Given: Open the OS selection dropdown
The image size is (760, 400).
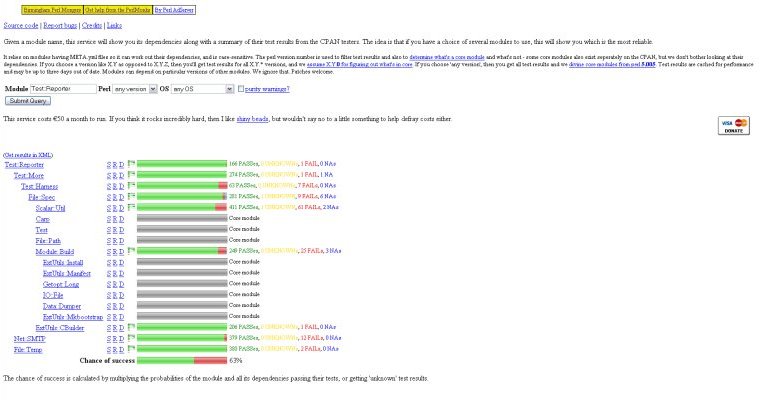Looking at the screenshot, I should [x=201, y=89].
